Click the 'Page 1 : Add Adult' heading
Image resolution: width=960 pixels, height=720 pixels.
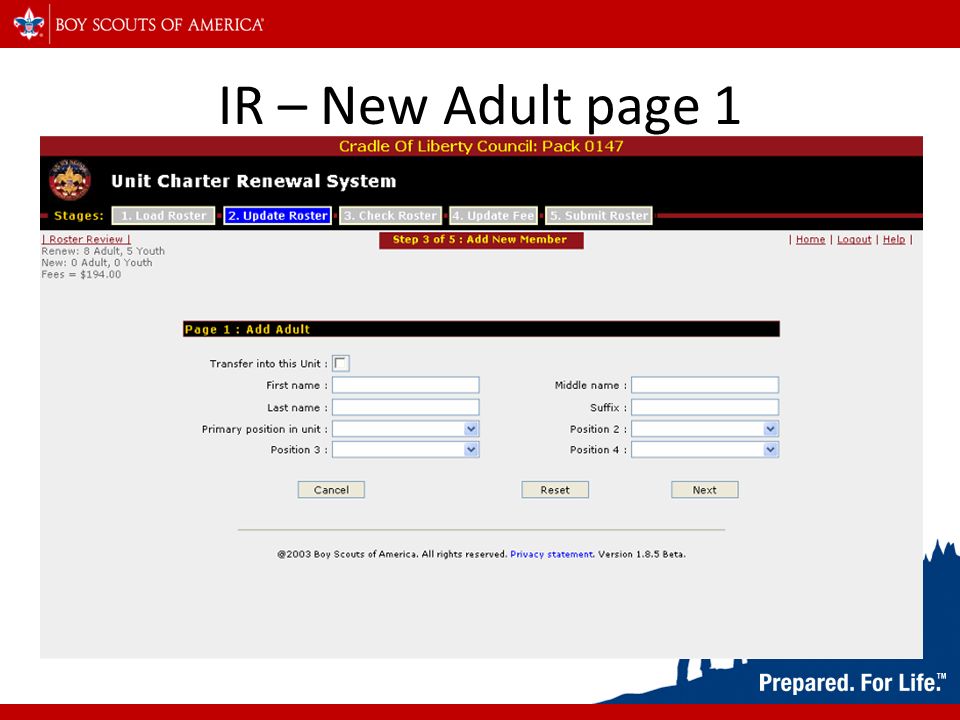[x=247, y=329]
